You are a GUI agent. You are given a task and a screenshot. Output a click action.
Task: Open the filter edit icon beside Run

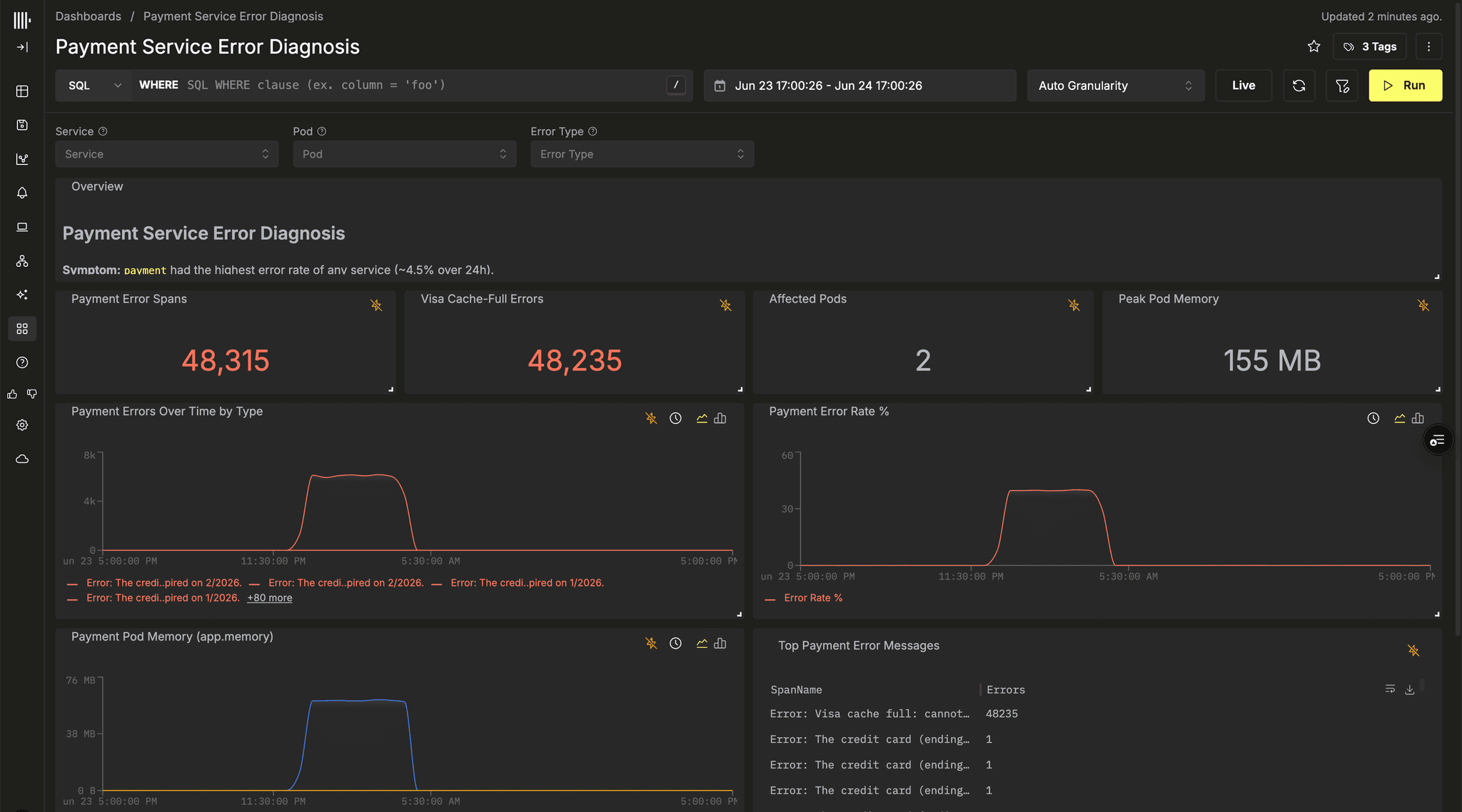(1342, 86)
